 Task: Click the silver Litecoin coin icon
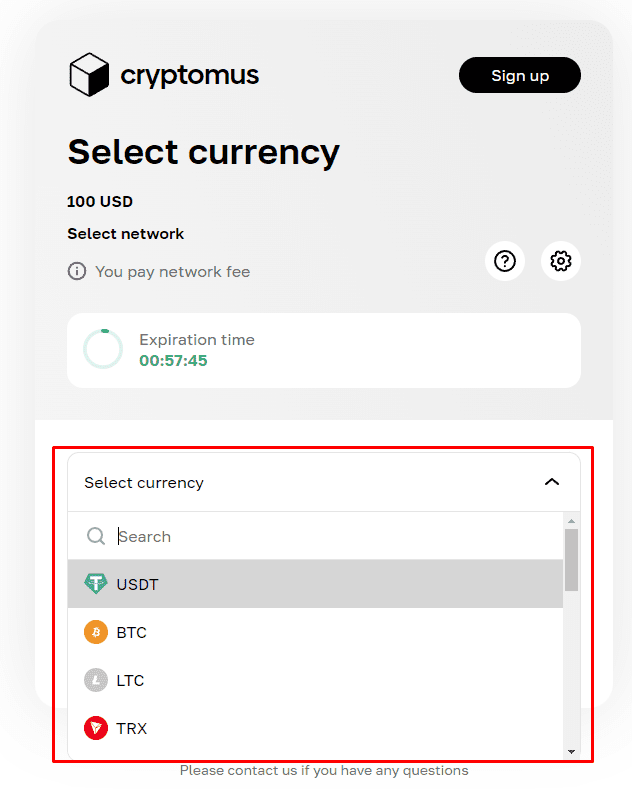click(x=96, y=680)
